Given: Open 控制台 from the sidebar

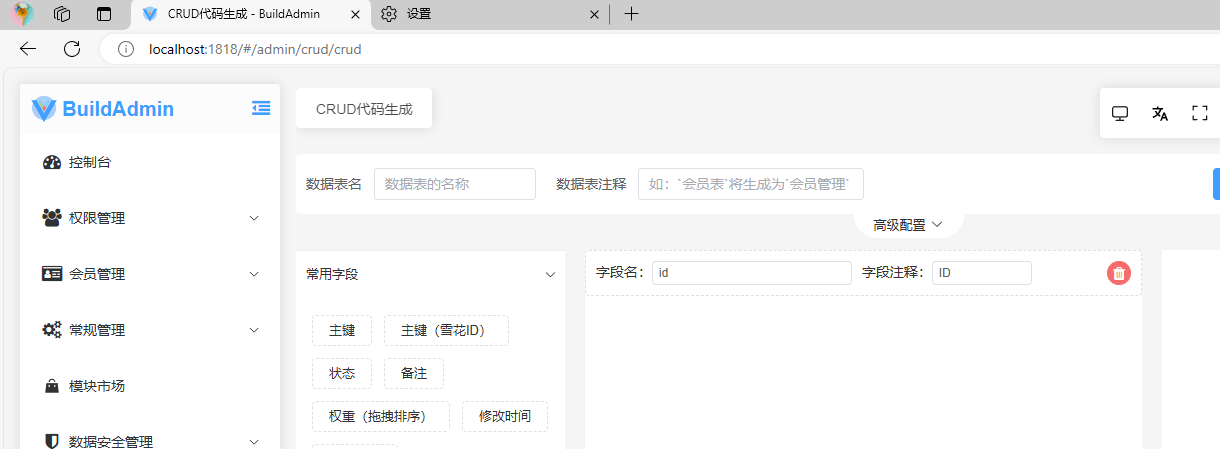Looking at the screenshot, I should (90, 162).
